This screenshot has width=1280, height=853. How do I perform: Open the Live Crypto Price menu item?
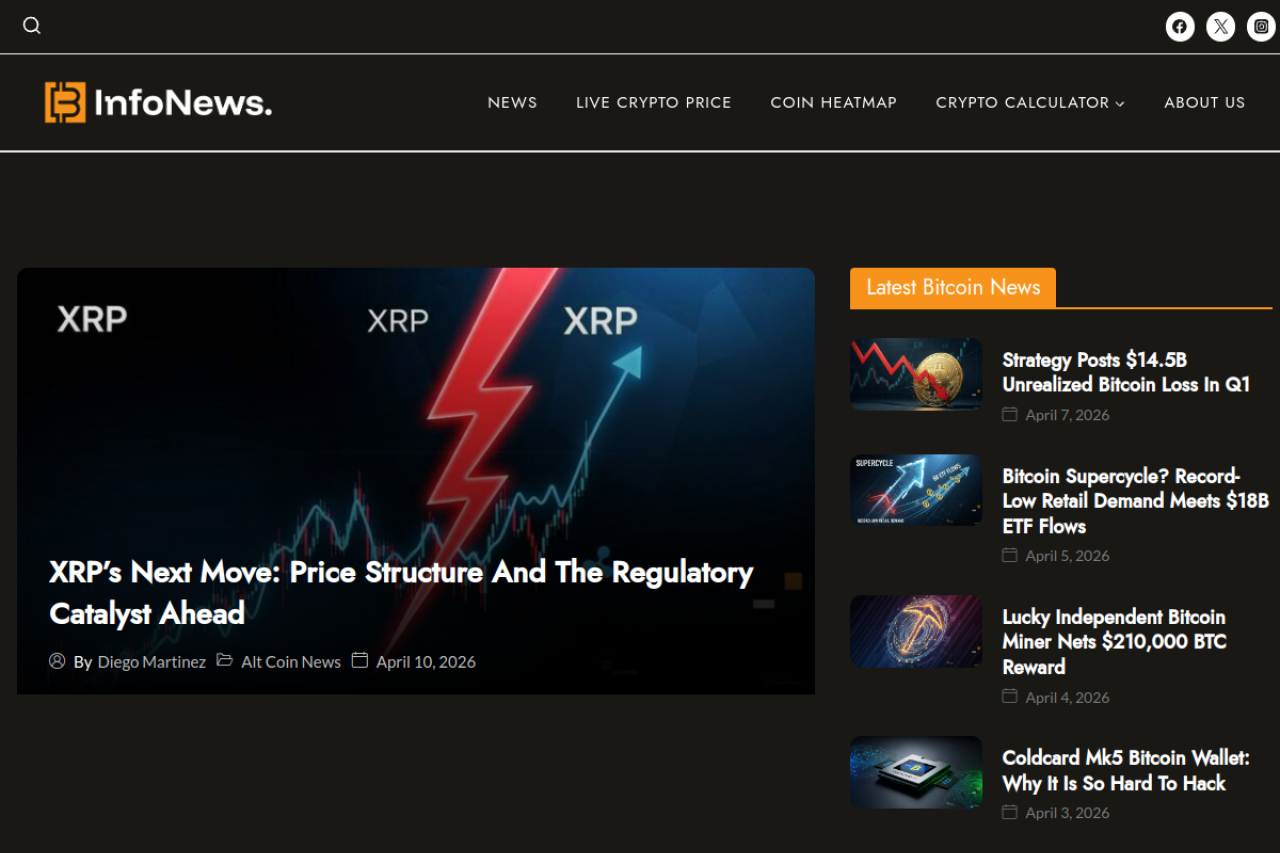tap(654, 102)
